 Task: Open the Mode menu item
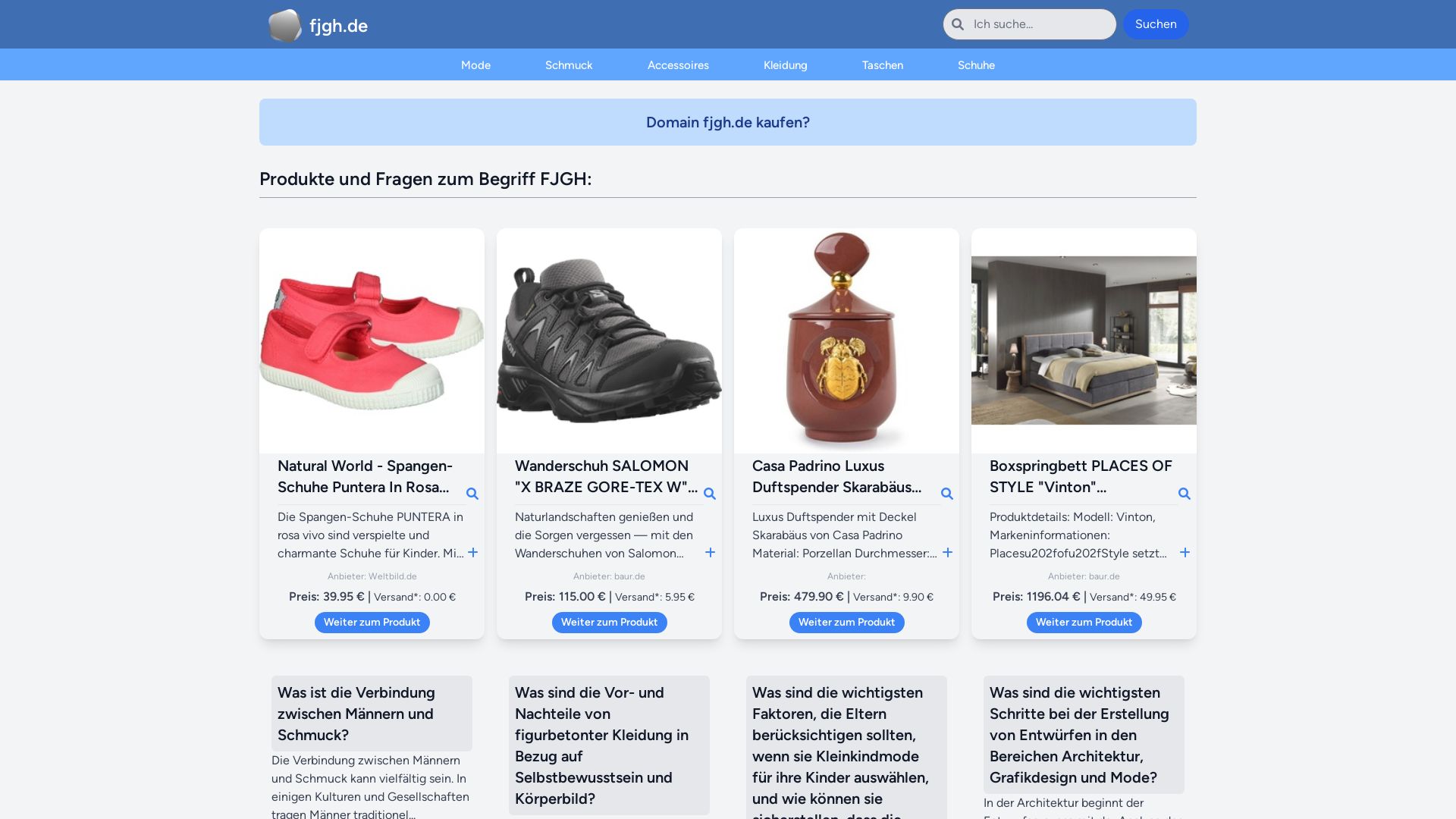point(475,65)
